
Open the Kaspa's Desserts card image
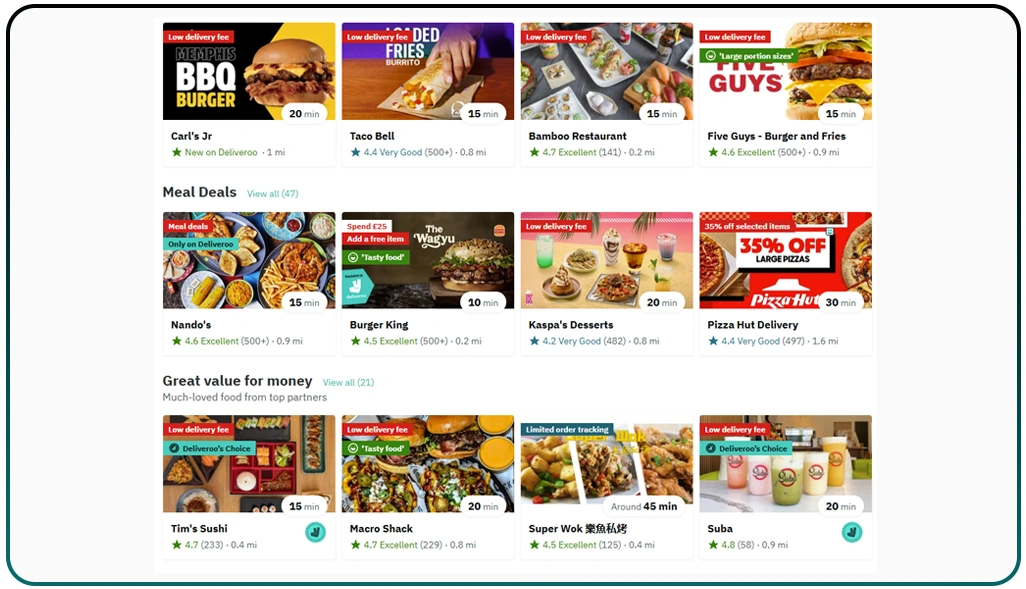click(x=607, y=260)
